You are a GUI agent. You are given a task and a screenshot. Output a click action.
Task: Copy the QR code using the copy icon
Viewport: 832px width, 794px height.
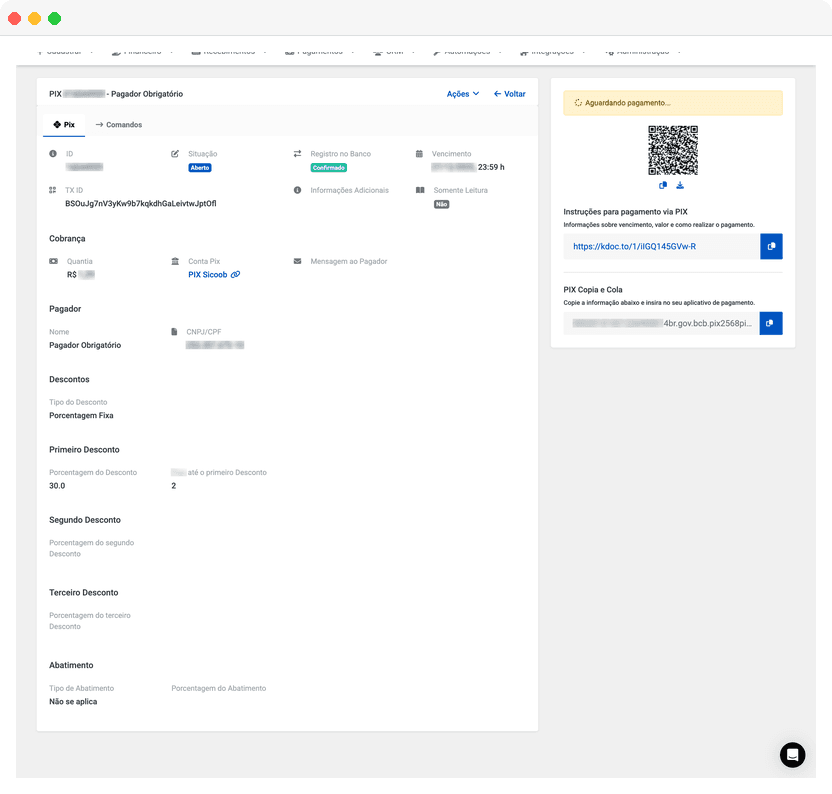[662, 185]
